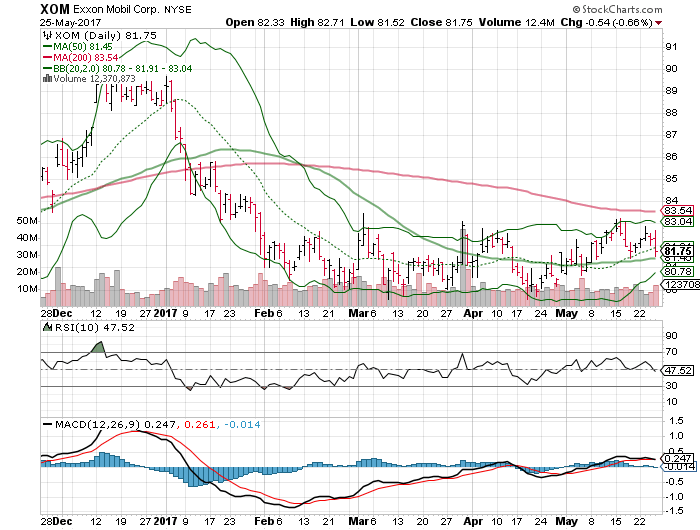Screen dimensions: 700x530
Task: Click the XOM (Daily) 81.75 legend entry
Action: pos(105,36)
